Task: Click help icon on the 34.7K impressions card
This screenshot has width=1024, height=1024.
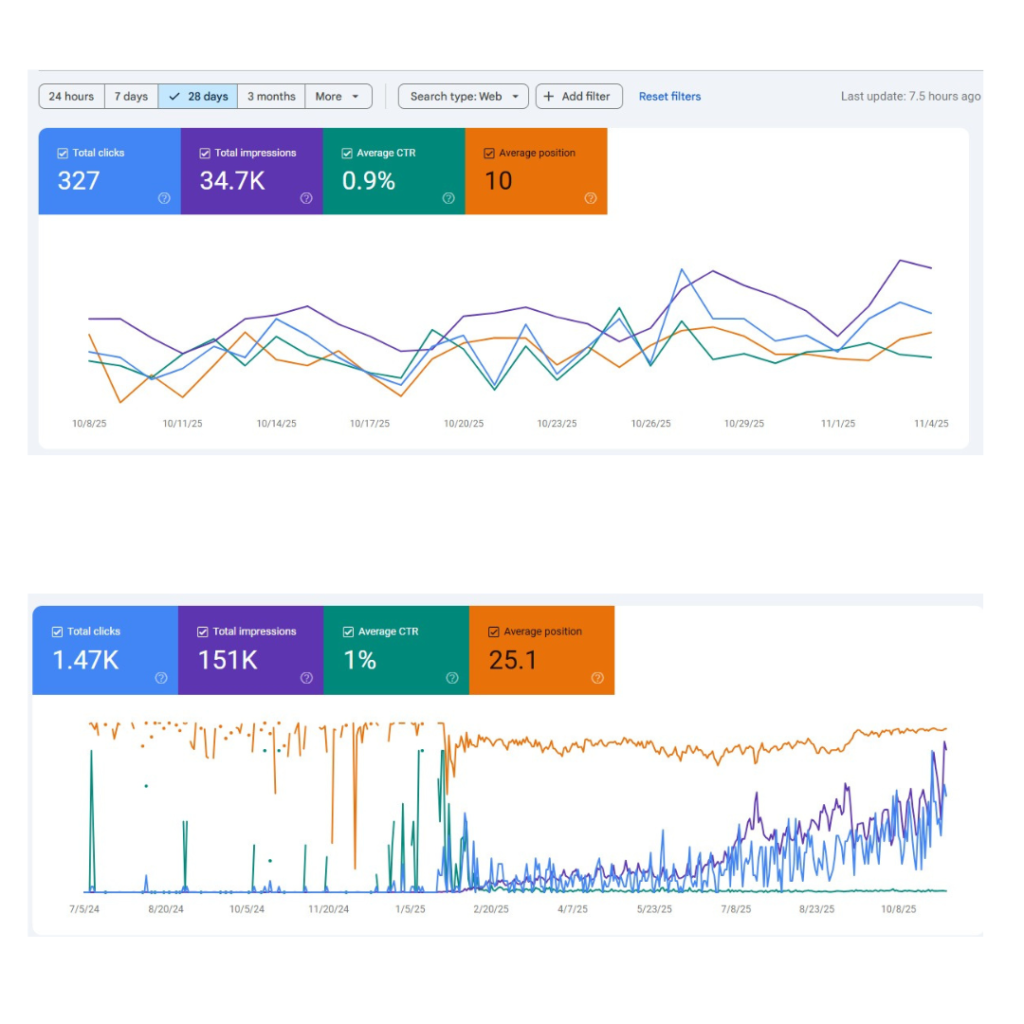Action: [306, 198]
